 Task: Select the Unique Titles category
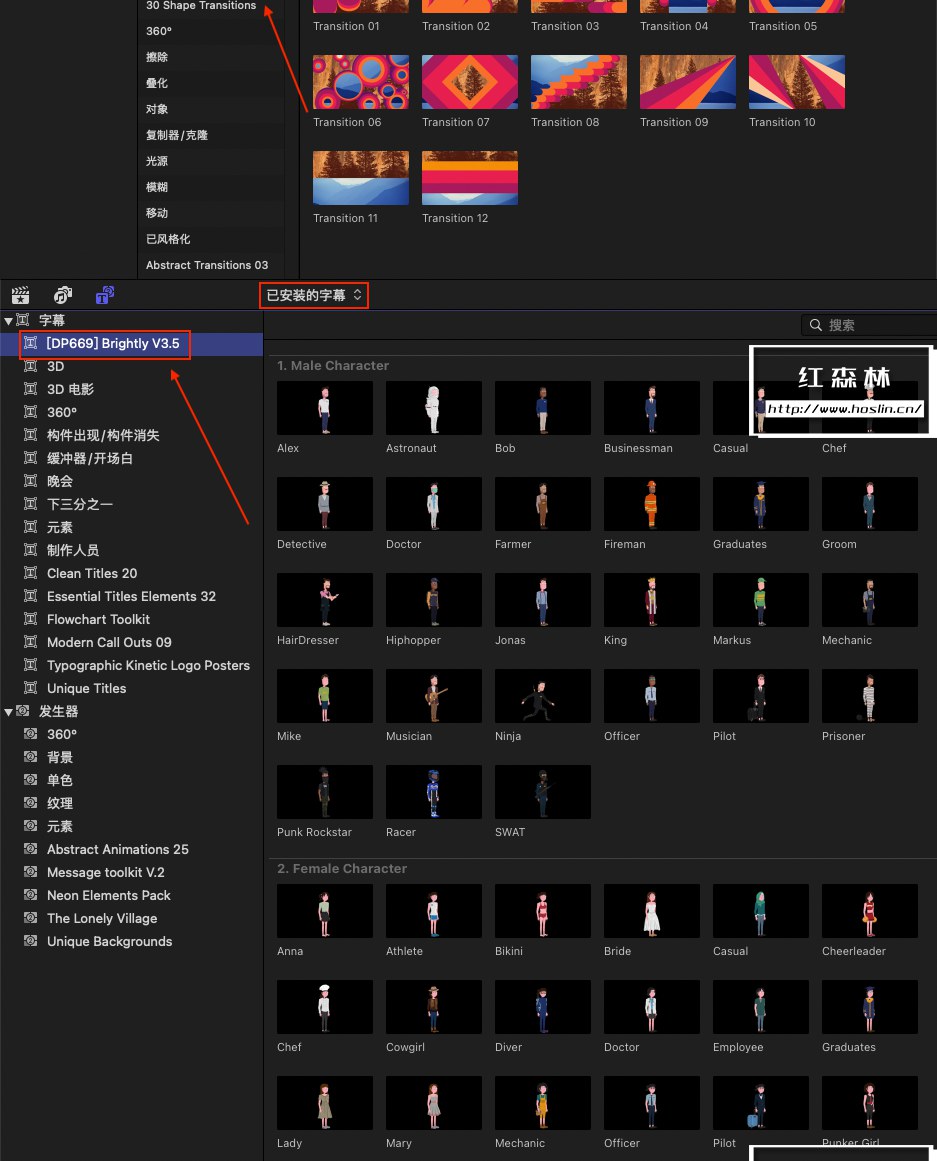click(x=131, y=688)
